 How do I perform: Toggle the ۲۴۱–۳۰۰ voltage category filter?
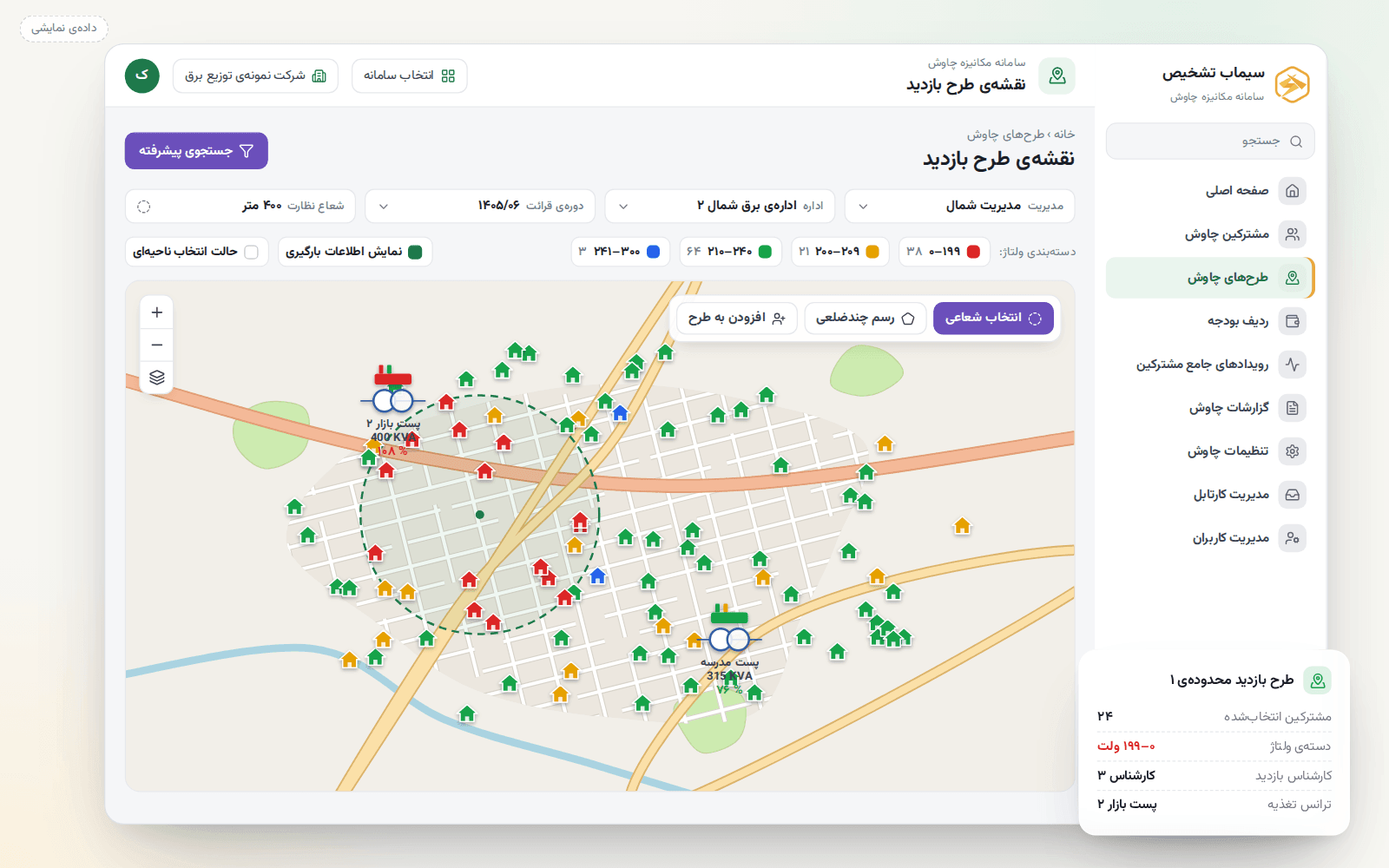pos(621,252)
